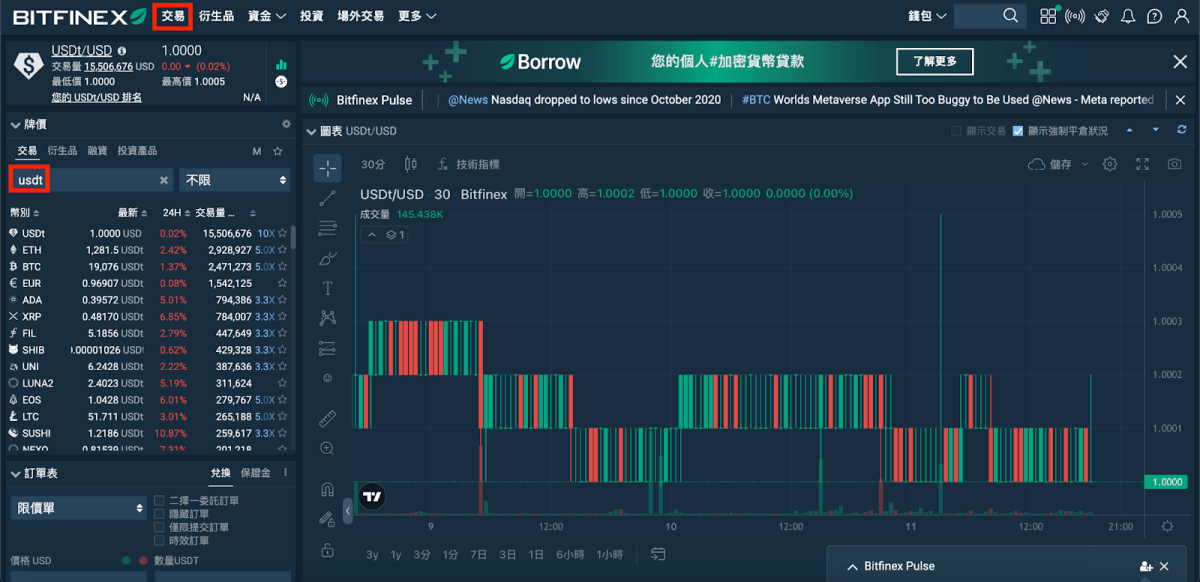Open the 更多 dropdown menu
Viewport: 1200px width, 582px height.
[x=417, y=16]
